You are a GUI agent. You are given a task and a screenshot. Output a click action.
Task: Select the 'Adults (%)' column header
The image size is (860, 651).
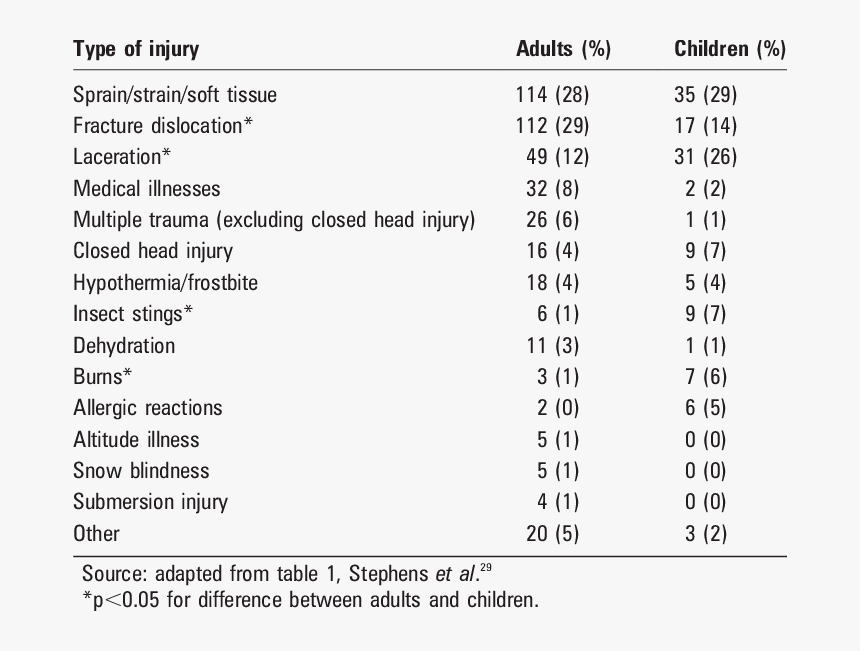click(563, 49)
